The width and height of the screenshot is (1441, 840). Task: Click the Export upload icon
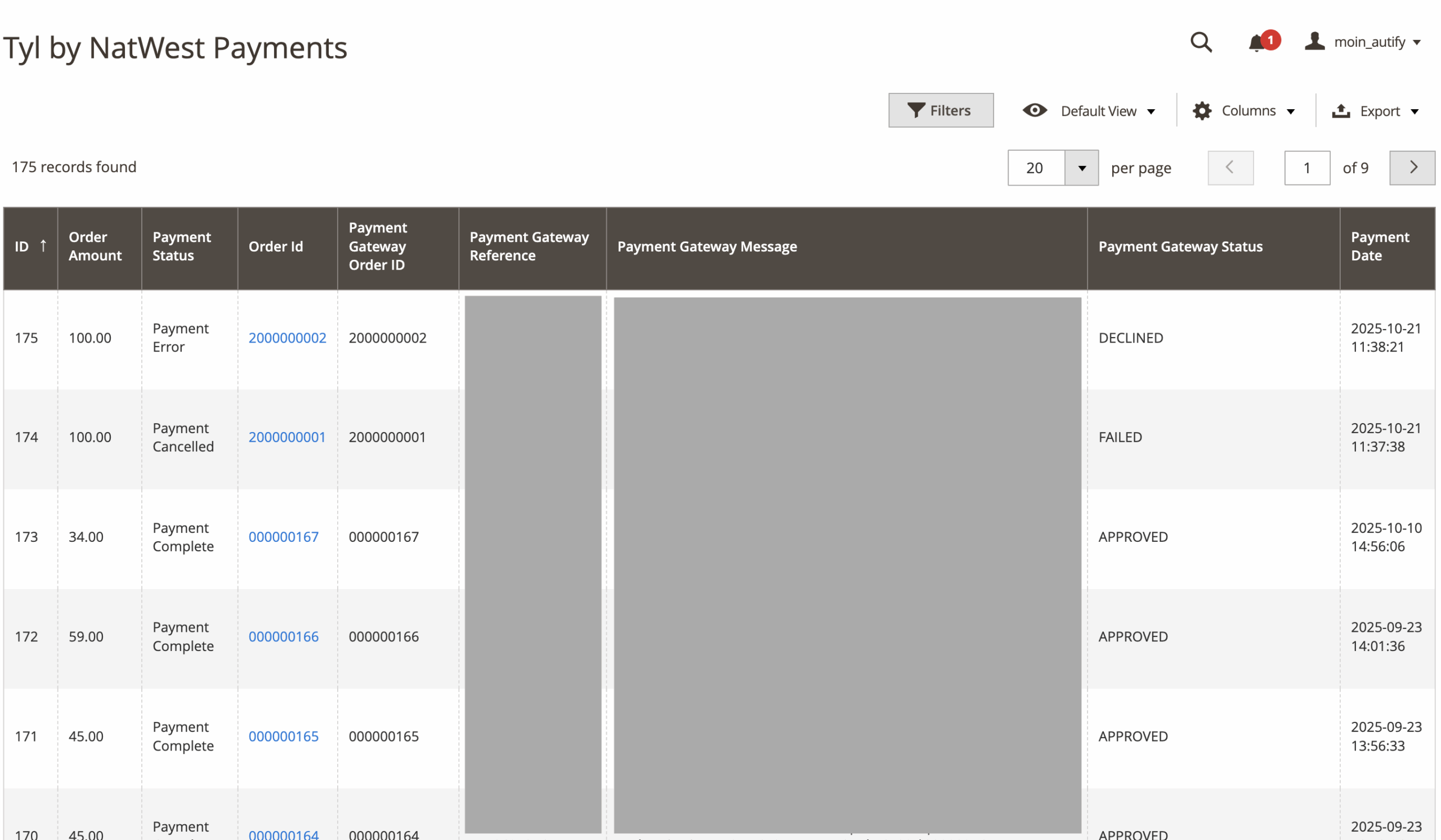coord(1340,111)
